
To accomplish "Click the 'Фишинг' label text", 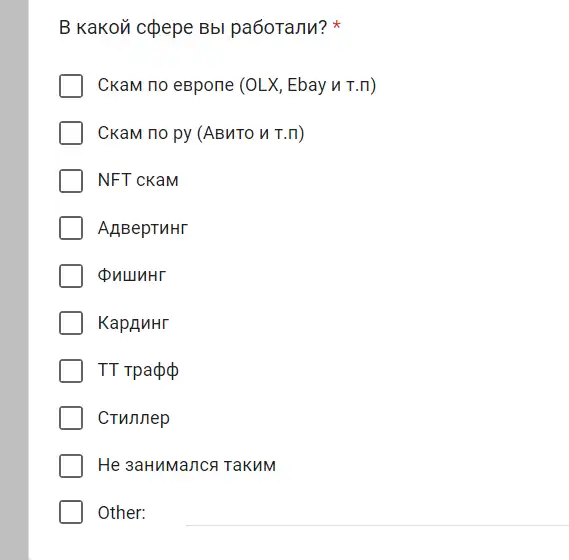I will point(132,275).
